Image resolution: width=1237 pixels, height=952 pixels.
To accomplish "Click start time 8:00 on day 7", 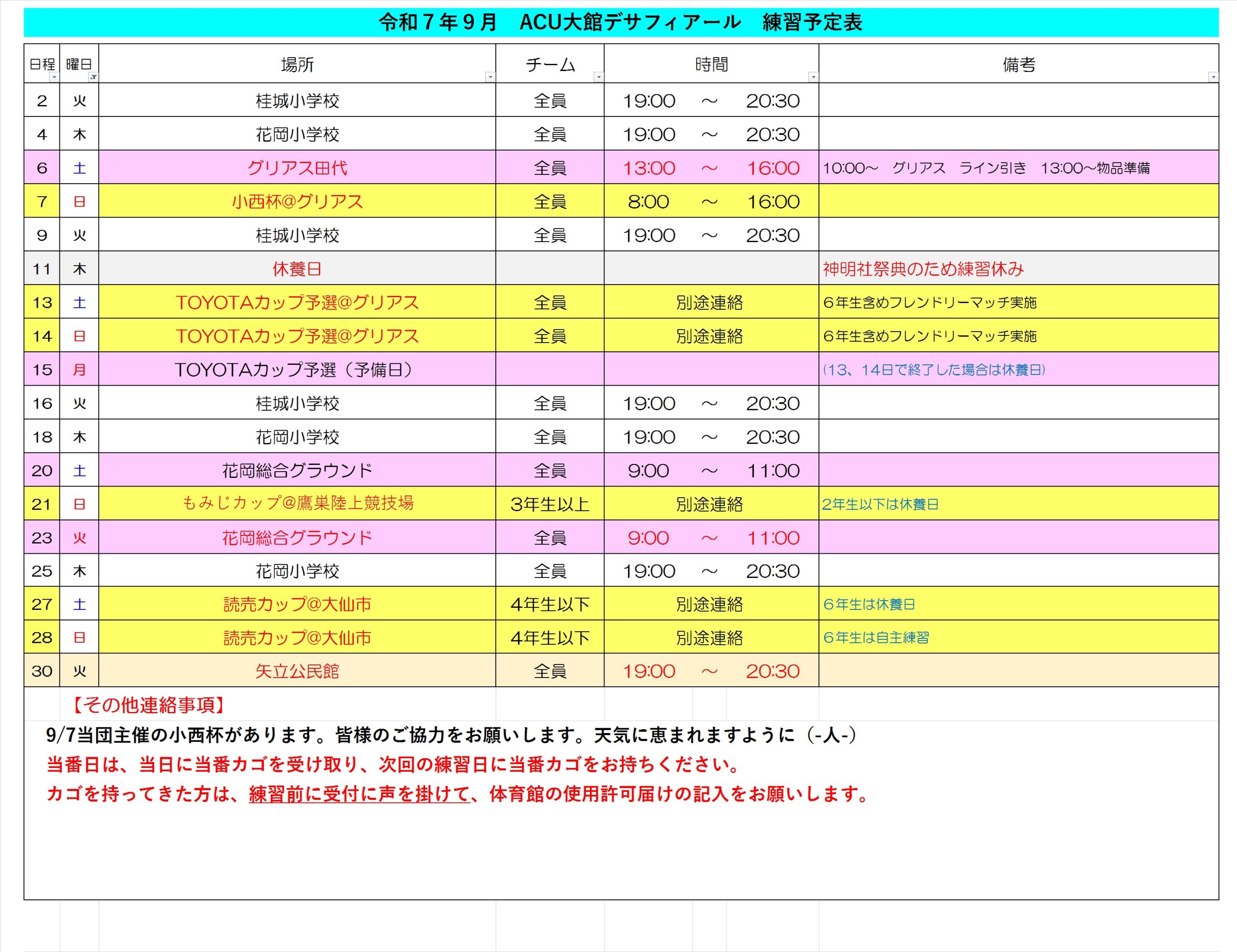I will point(649,202).
